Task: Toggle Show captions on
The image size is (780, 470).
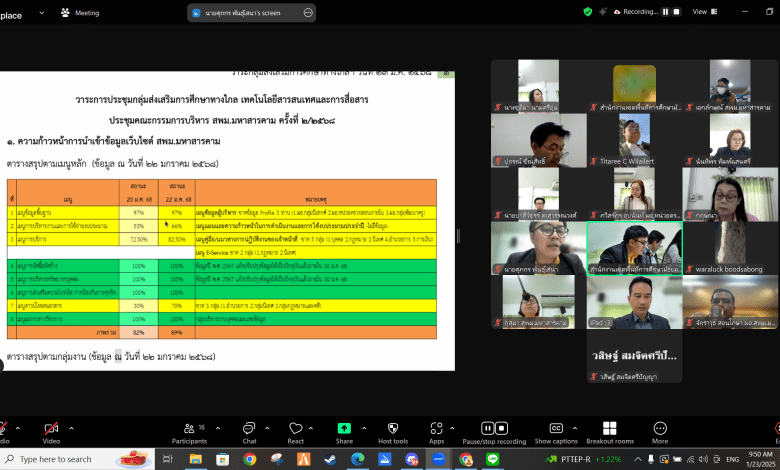Action: [x=556, y=427]
